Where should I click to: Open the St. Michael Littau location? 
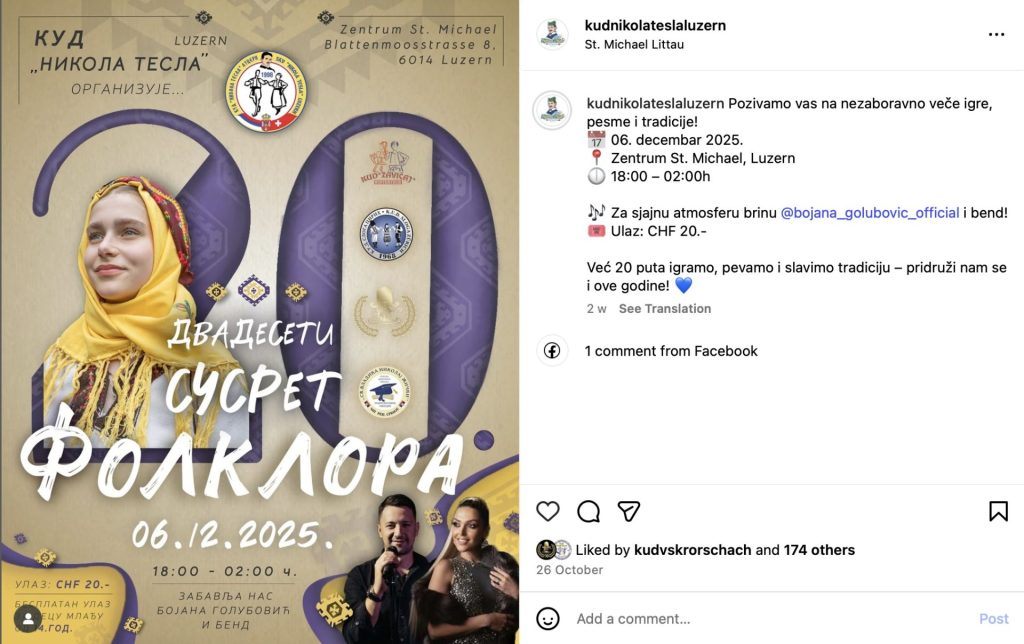[634, 44]
